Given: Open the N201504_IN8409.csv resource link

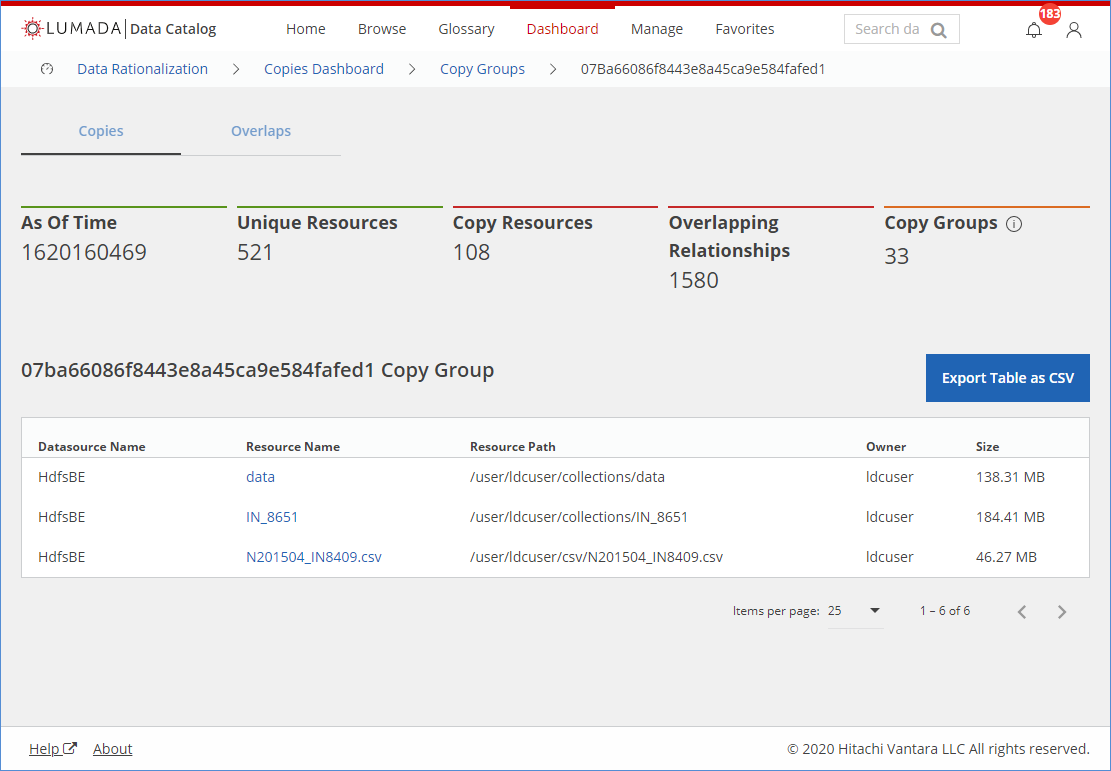Looking at the screenshot, I should coord(312,557).
